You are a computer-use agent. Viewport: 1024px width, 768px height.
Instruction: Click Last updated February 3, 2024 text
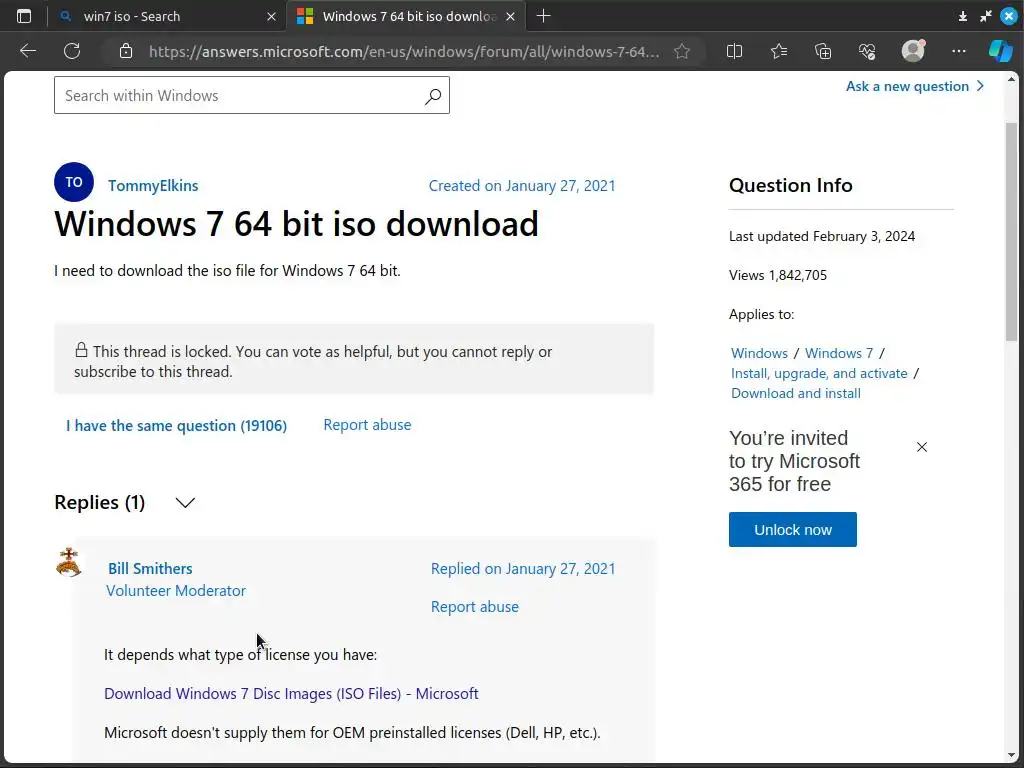[x=822, y=236]
